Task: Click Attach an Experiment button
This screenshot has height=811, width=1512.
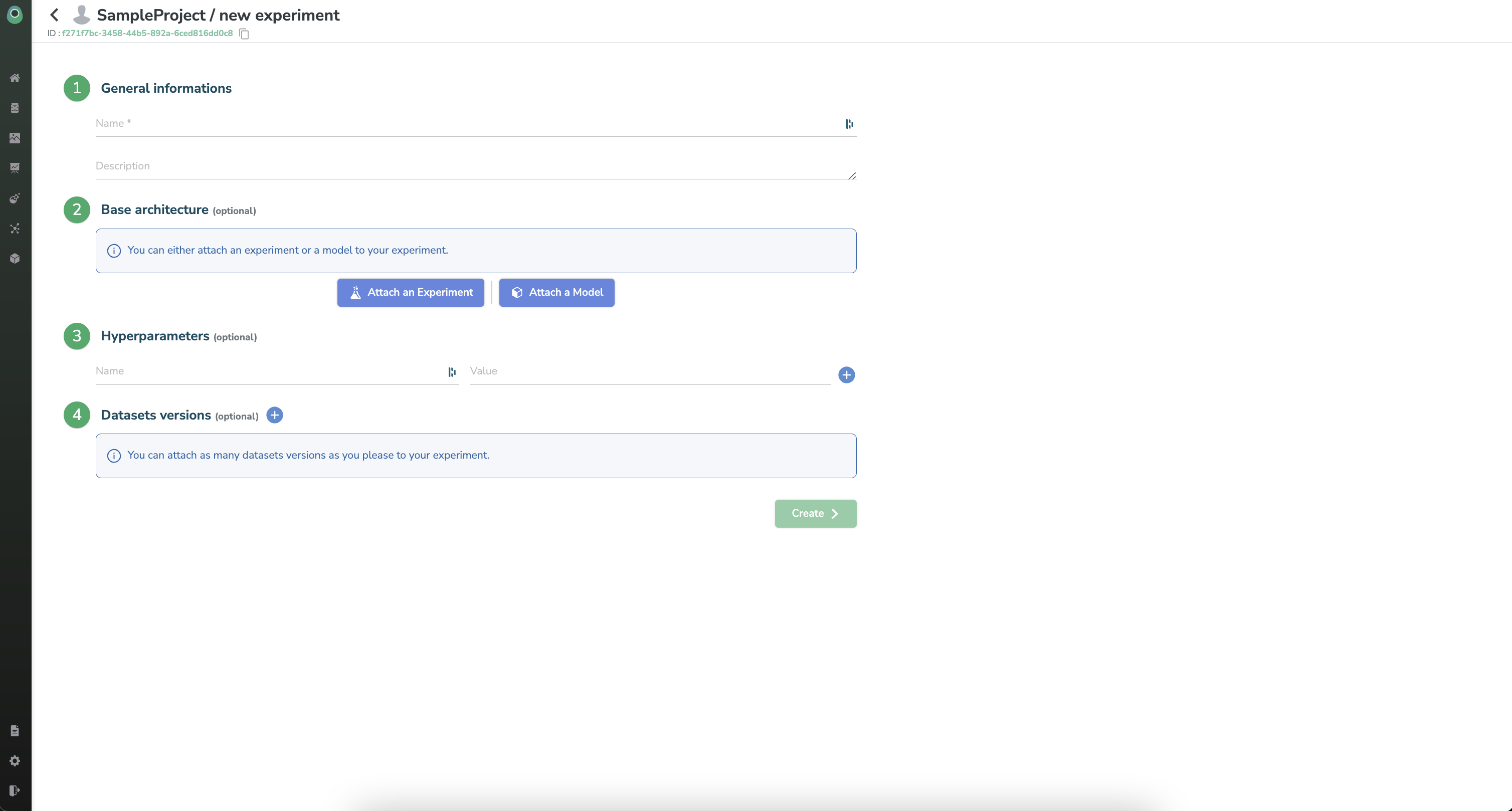Action: (x=410, y=292)
